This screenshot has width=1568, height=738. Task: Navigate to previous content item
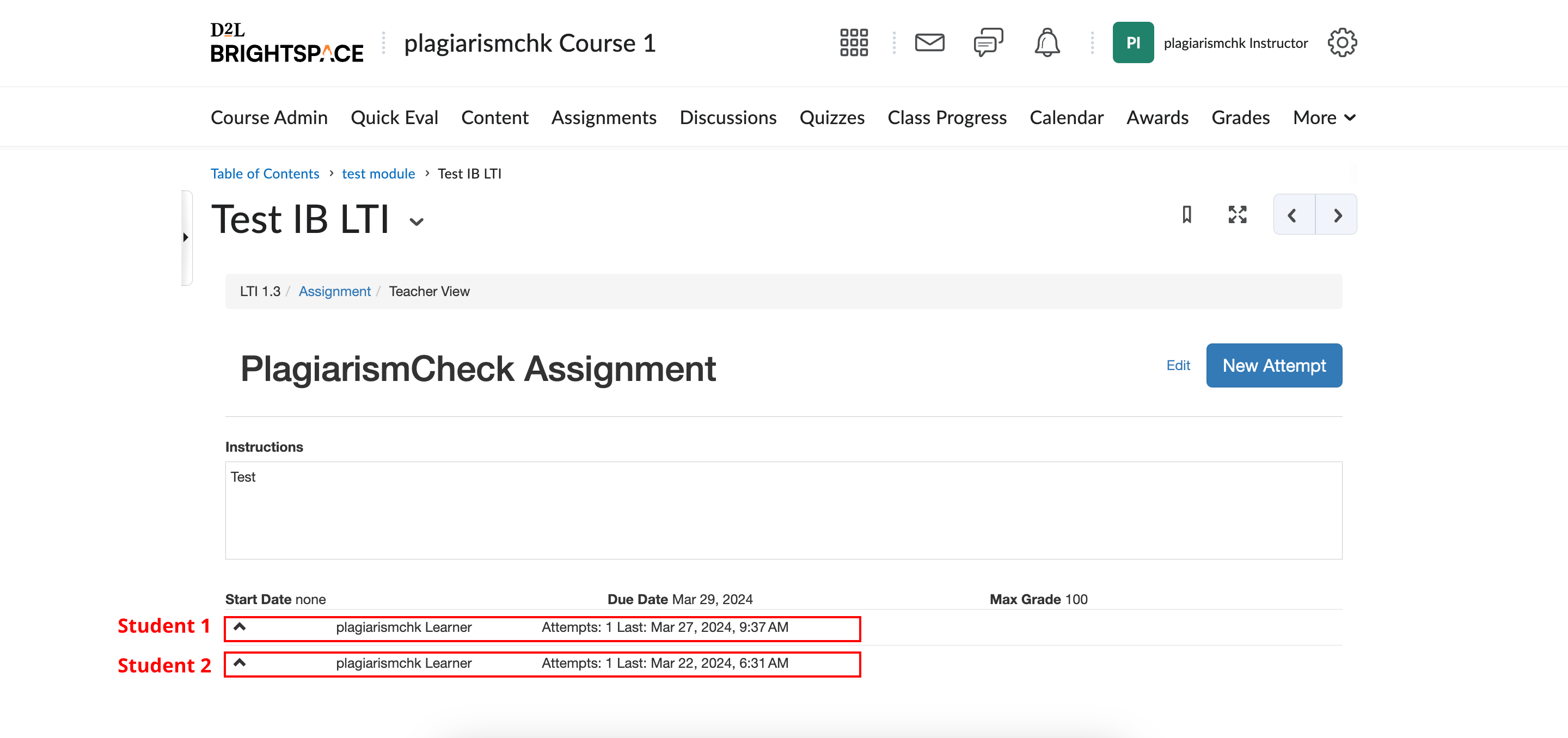(1294, 215)
